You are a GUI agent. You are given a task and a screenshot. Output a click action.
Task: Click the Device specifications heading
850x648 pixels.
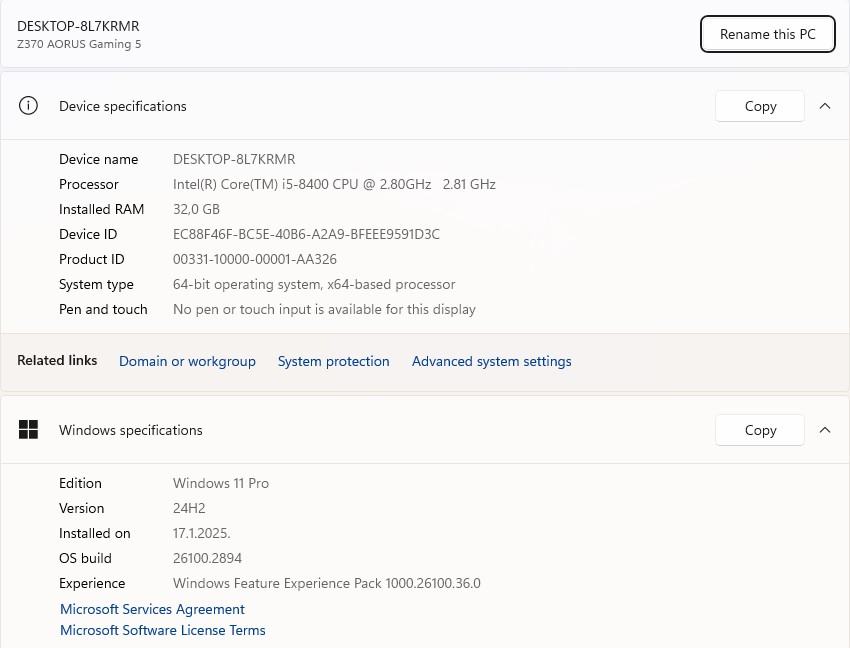pyautogui.click(x=122, y=106)
